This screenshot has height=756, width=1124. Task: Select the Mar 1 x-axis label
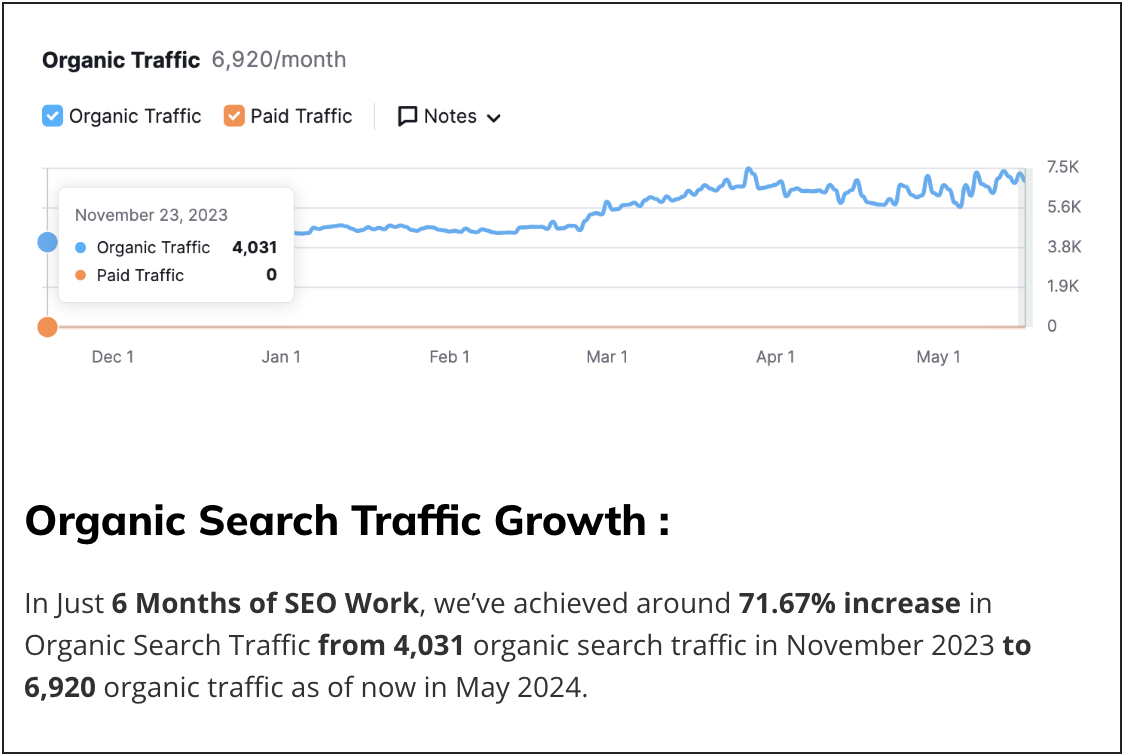607,357
